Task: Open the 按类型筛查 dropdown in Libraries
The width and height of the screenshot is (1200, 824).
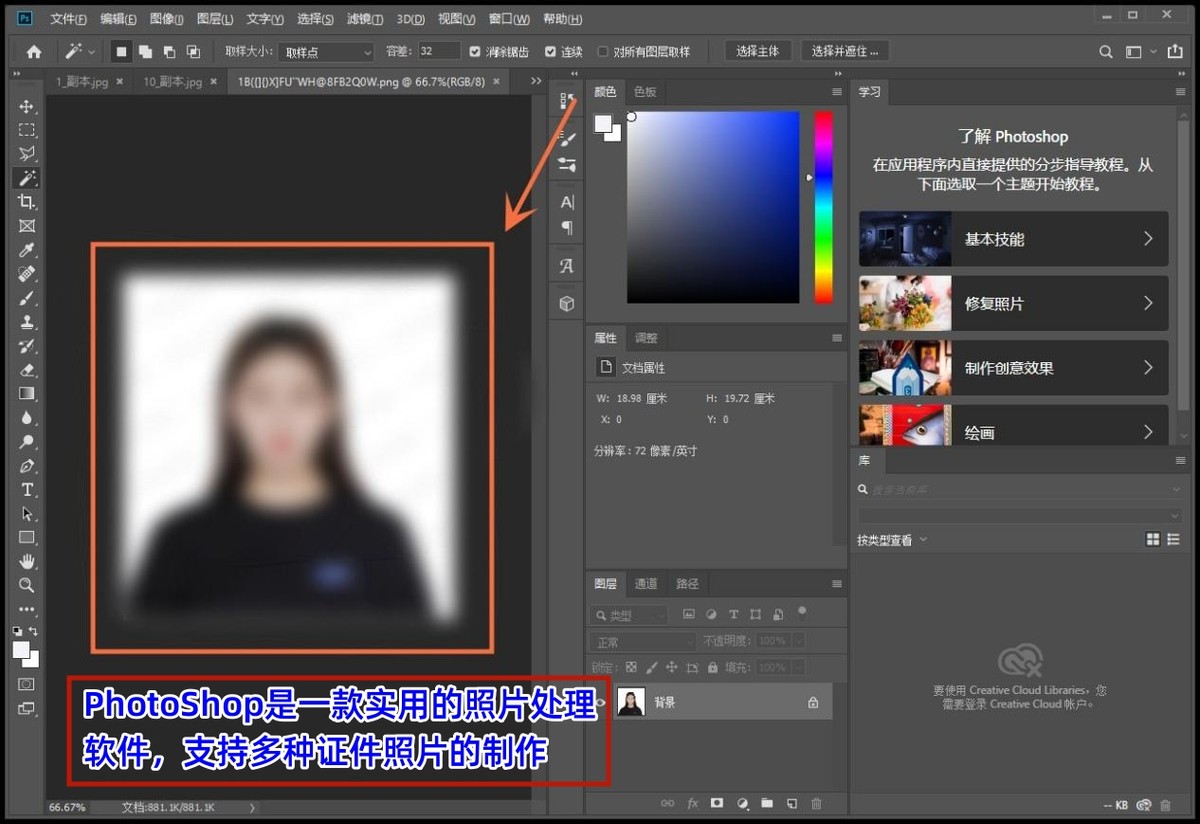Action: [x=891, y=539]
